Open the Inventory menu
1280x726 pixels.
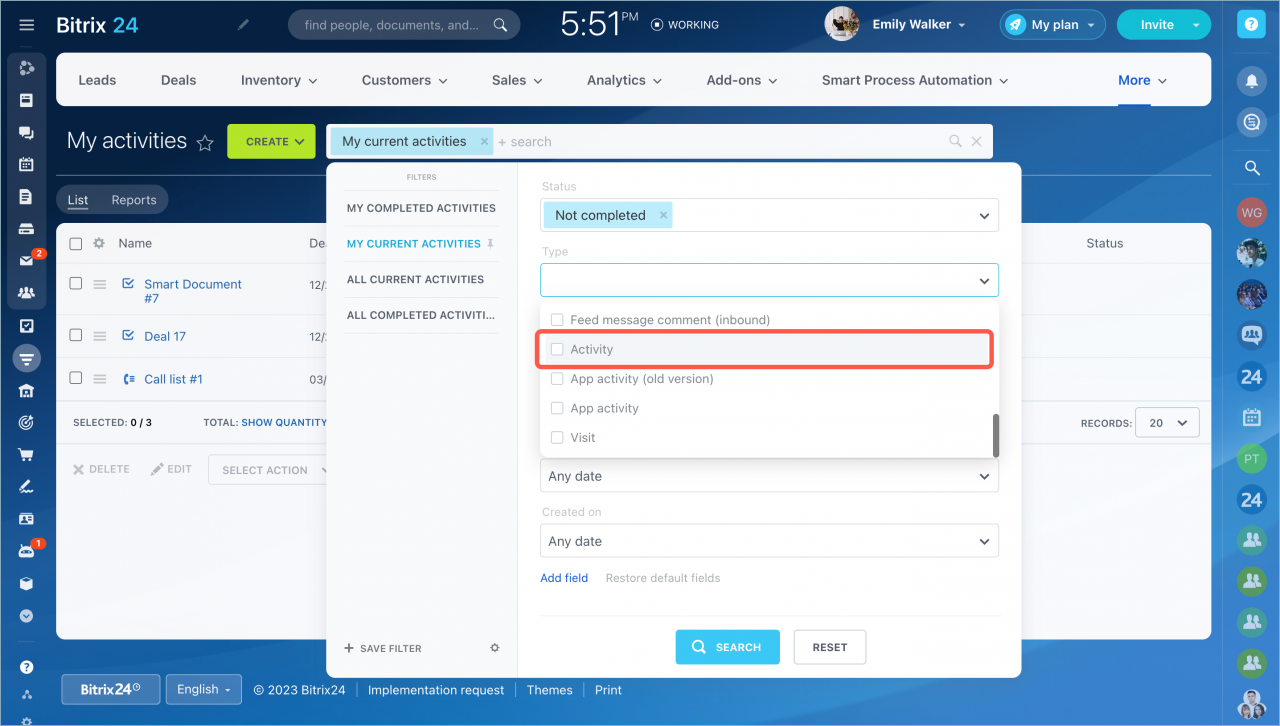click(279, 80)
